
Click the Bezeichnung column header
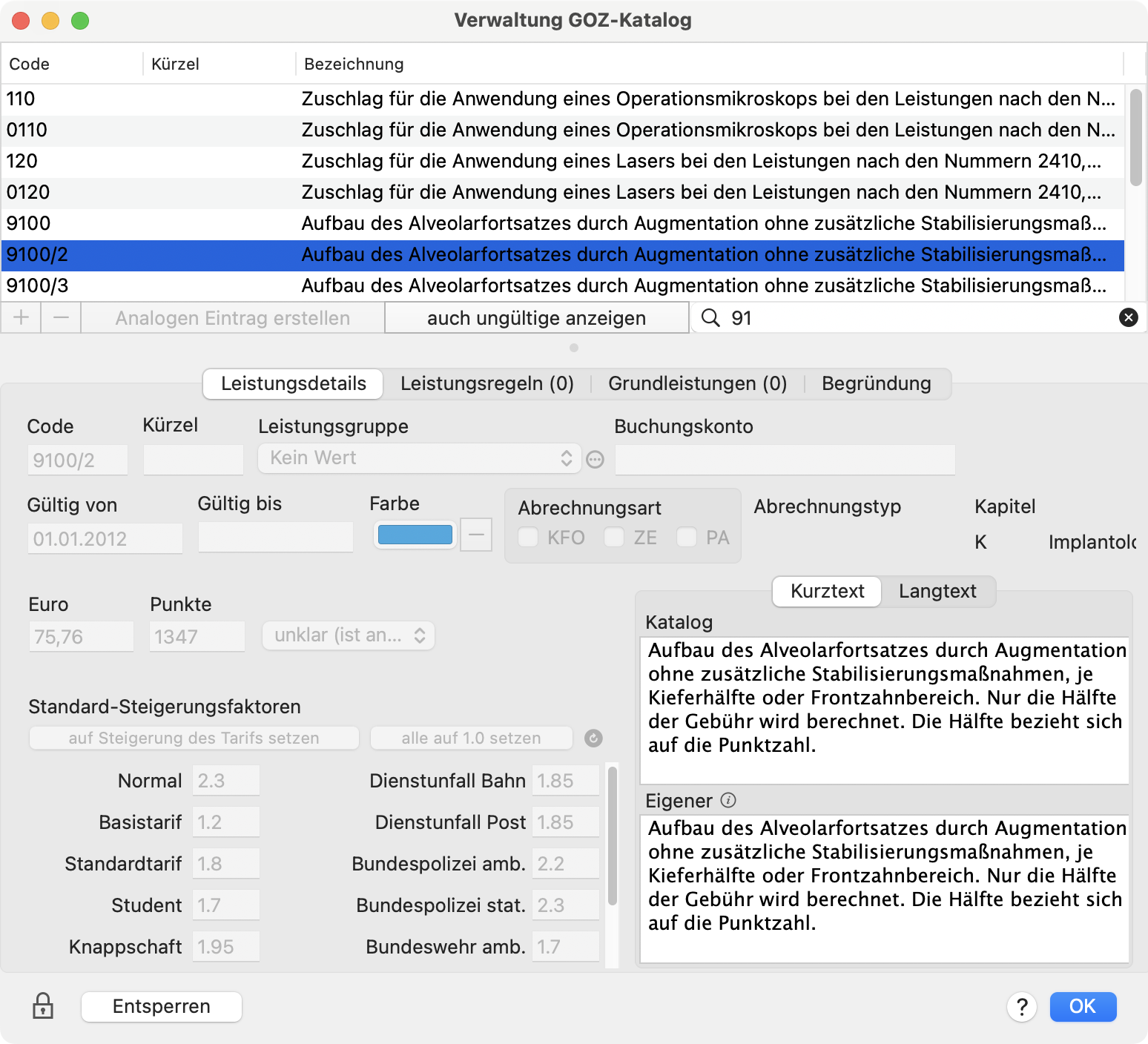point(710,65)
